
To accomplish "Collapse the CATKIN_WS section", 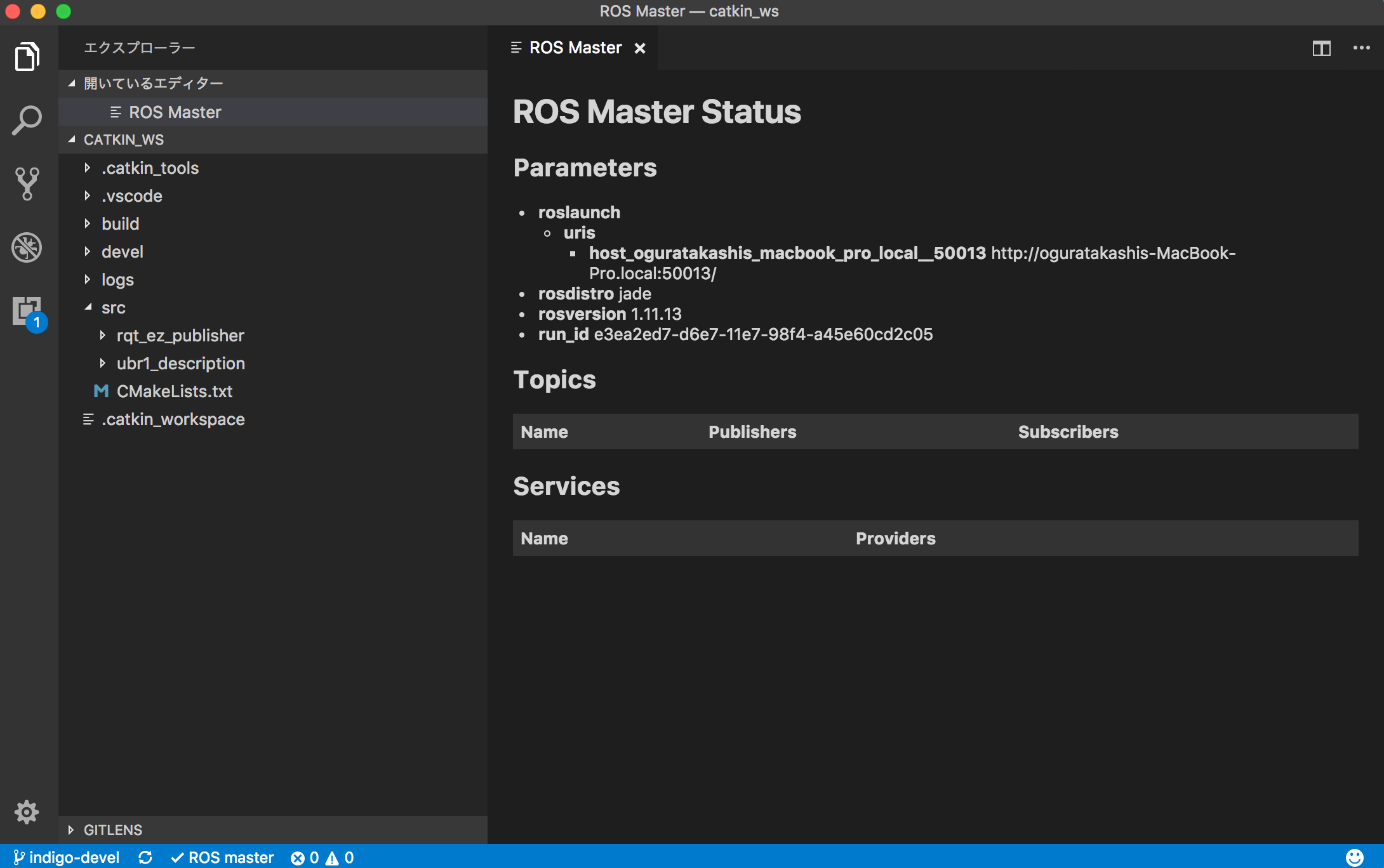I will click(273, 140).
